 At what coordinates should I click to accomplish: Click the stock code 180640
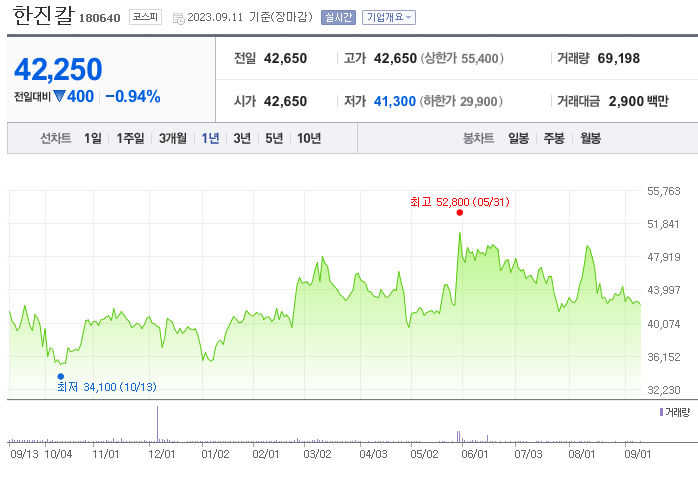click(x=100, y=18)
